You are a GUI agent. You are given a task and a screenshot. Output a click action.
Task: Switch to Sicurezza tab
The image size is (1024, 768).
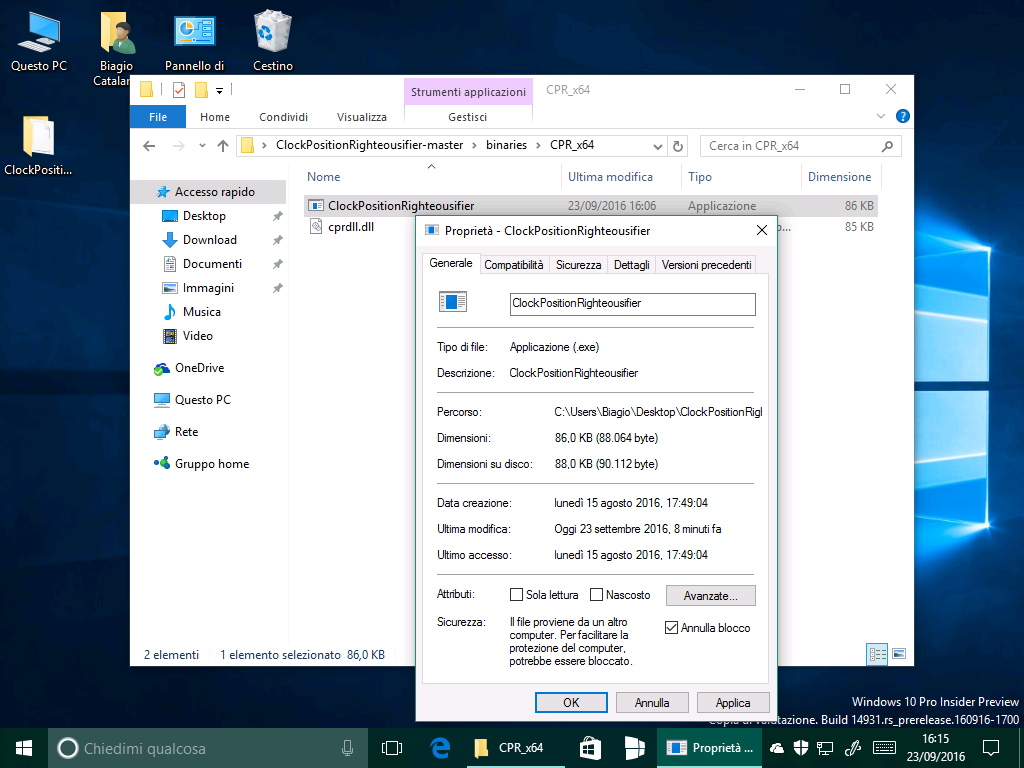click(x=579, y=264)
